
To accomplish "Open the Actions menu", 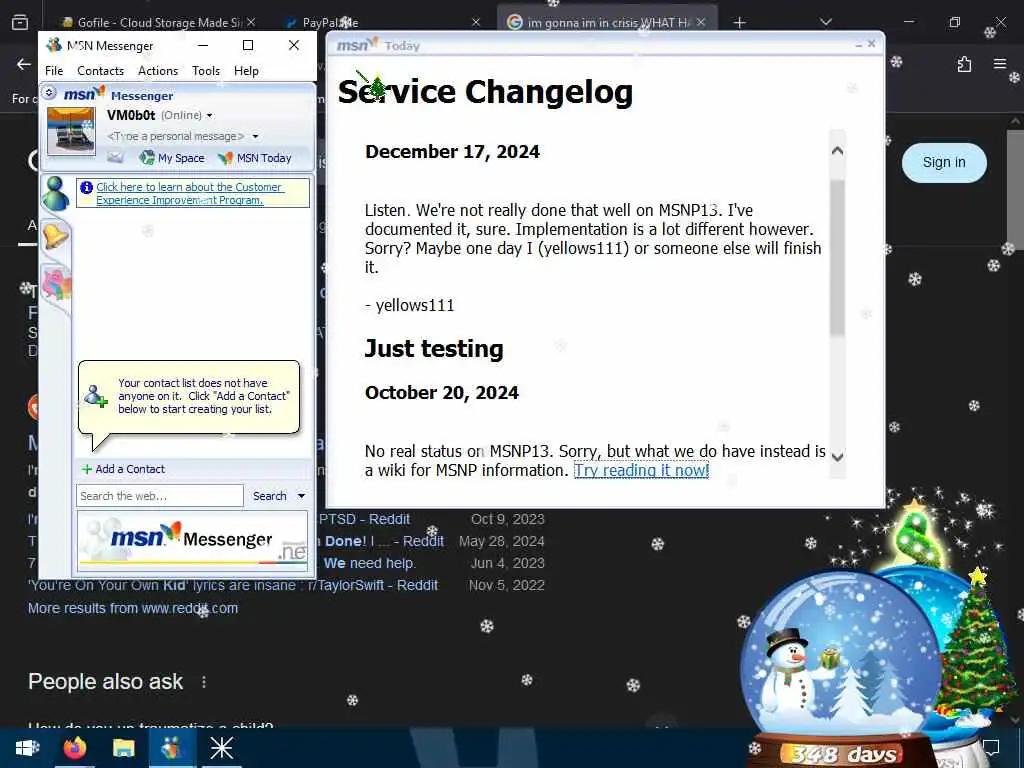I will point(158,71).
